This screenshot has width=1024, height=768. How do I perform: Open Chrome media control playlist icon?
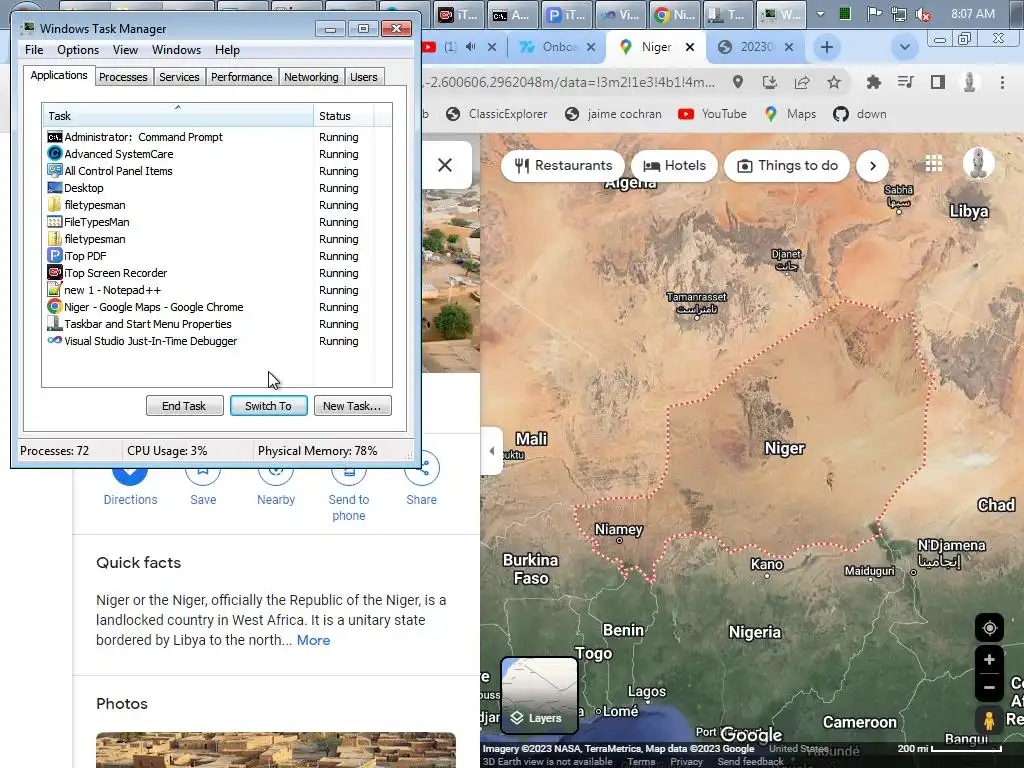pos(905,82)
